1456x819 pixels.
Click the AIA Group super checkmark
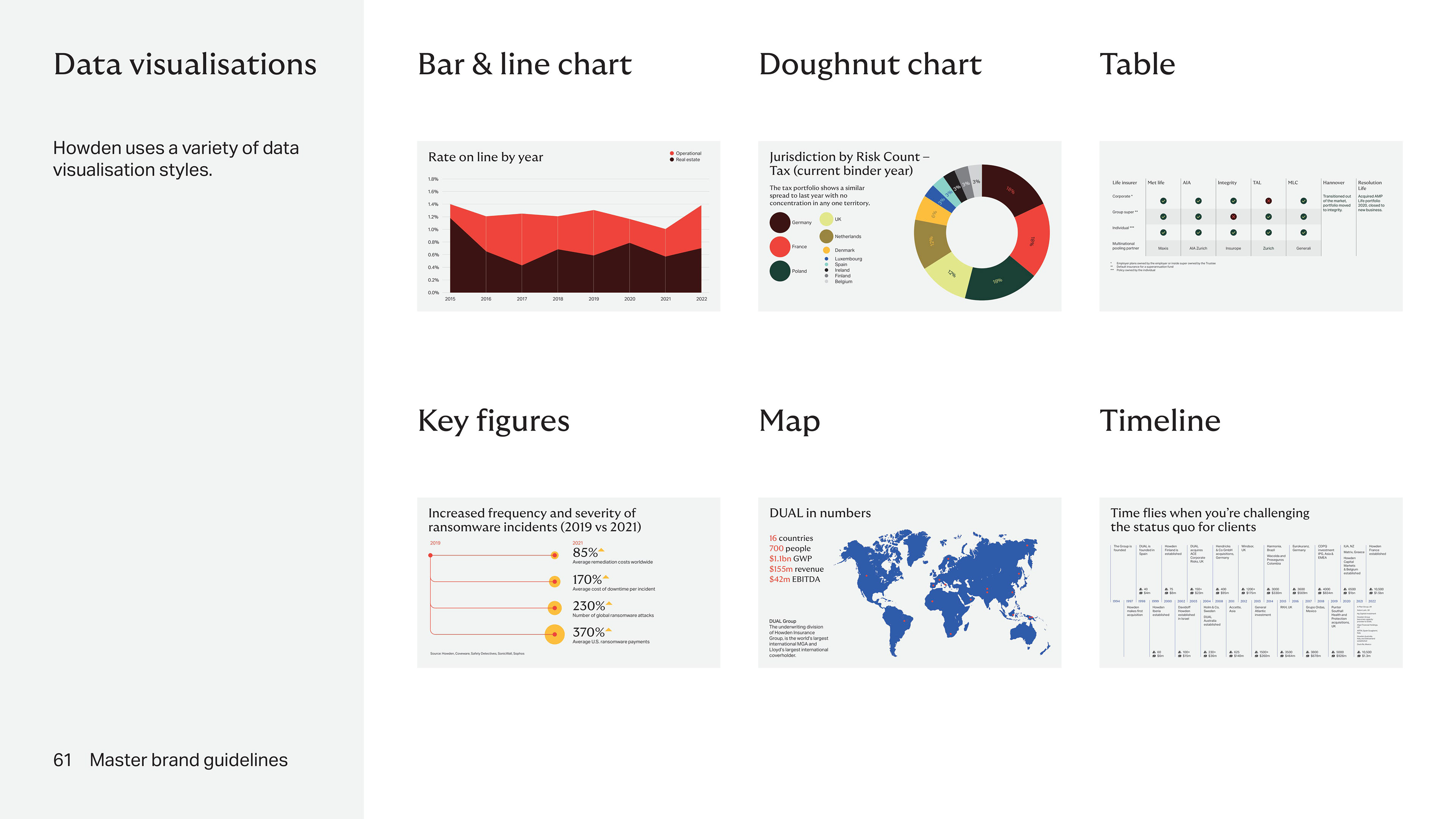[x=1198, y=217]
